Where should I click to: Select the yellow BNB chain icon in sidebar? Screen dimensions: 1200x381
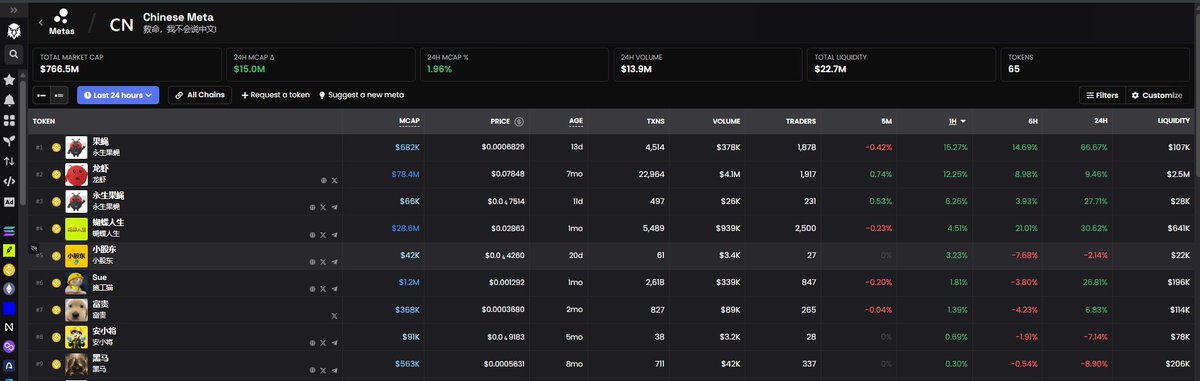point(9,269)
